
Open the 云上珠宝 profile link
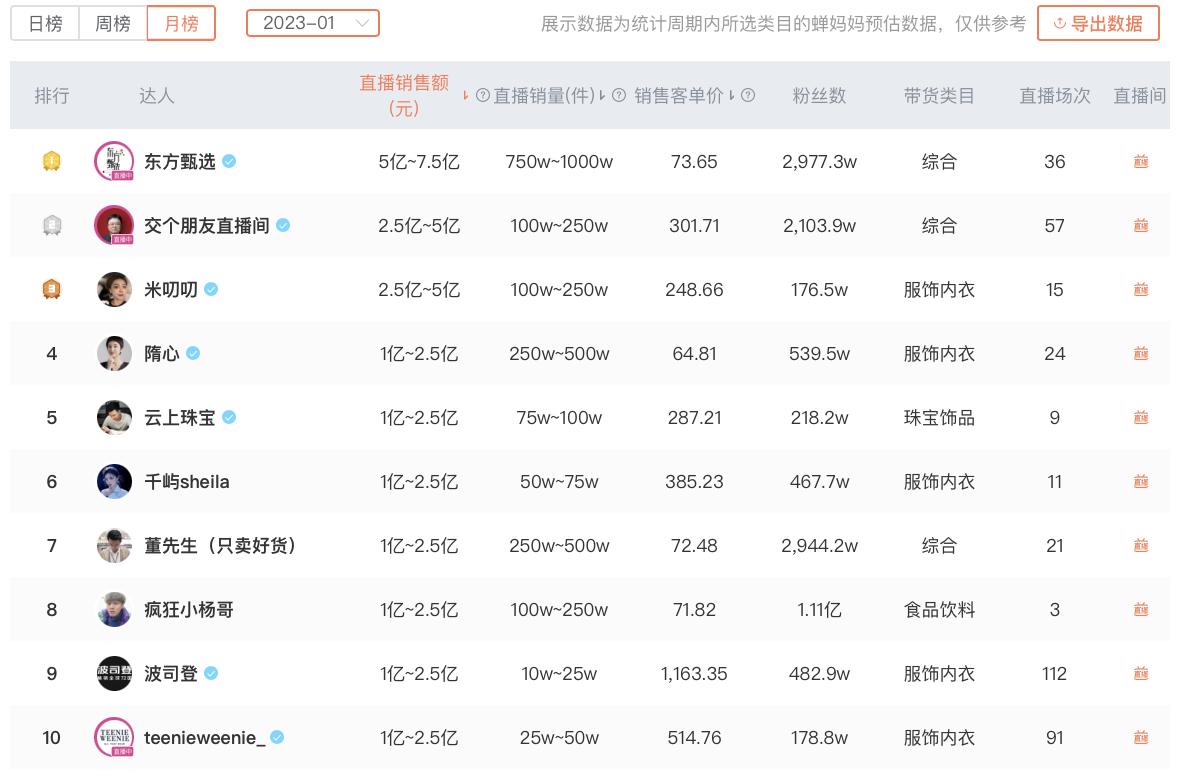click(x=180, y=417)
